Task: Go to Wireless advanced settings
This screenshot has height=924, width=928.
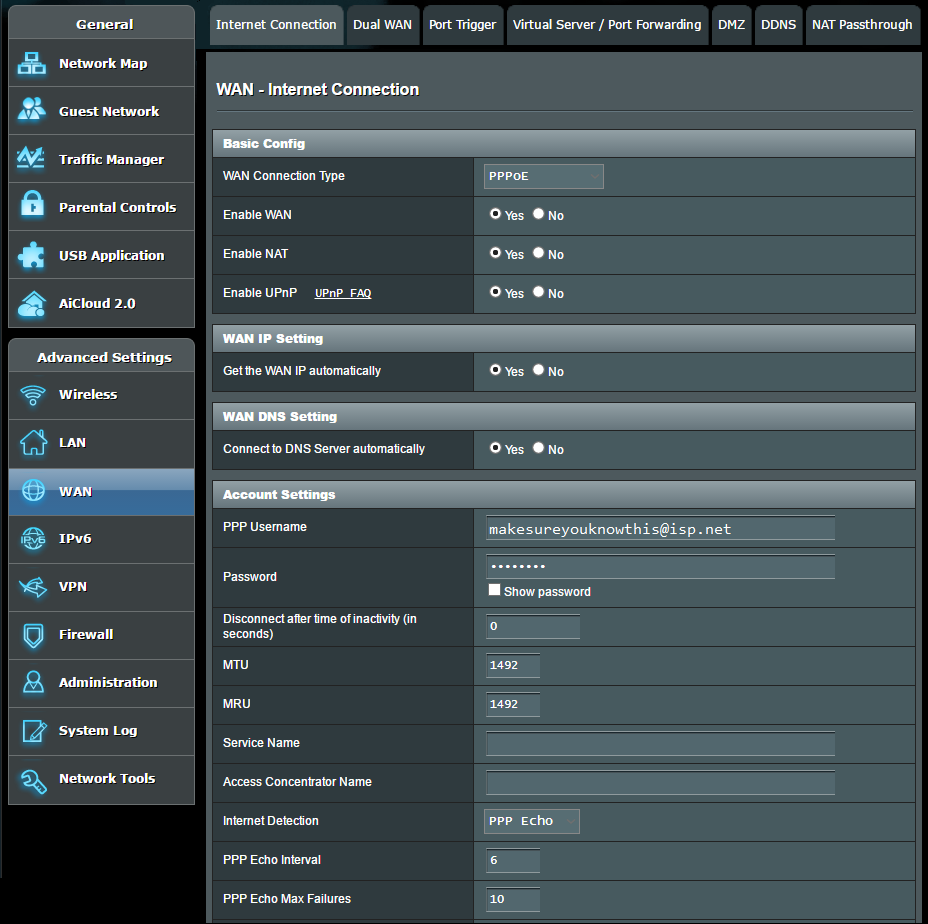Action: tap(101, 395)
